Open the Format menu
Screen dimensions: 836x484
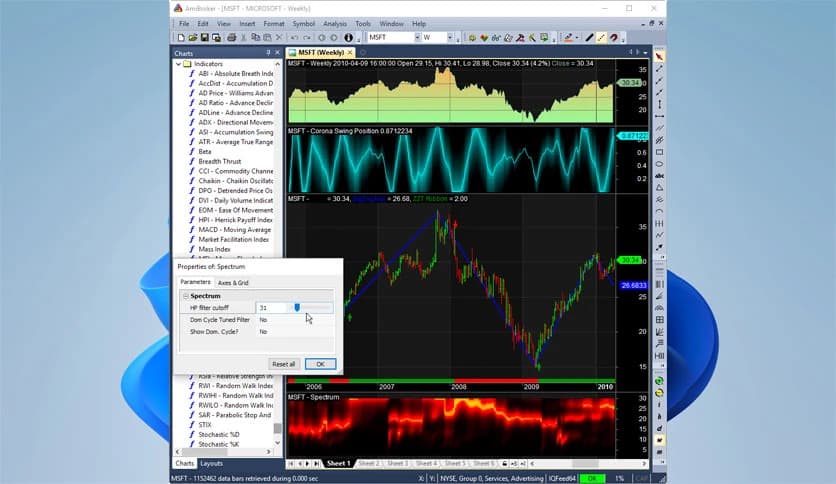[274, 24]
